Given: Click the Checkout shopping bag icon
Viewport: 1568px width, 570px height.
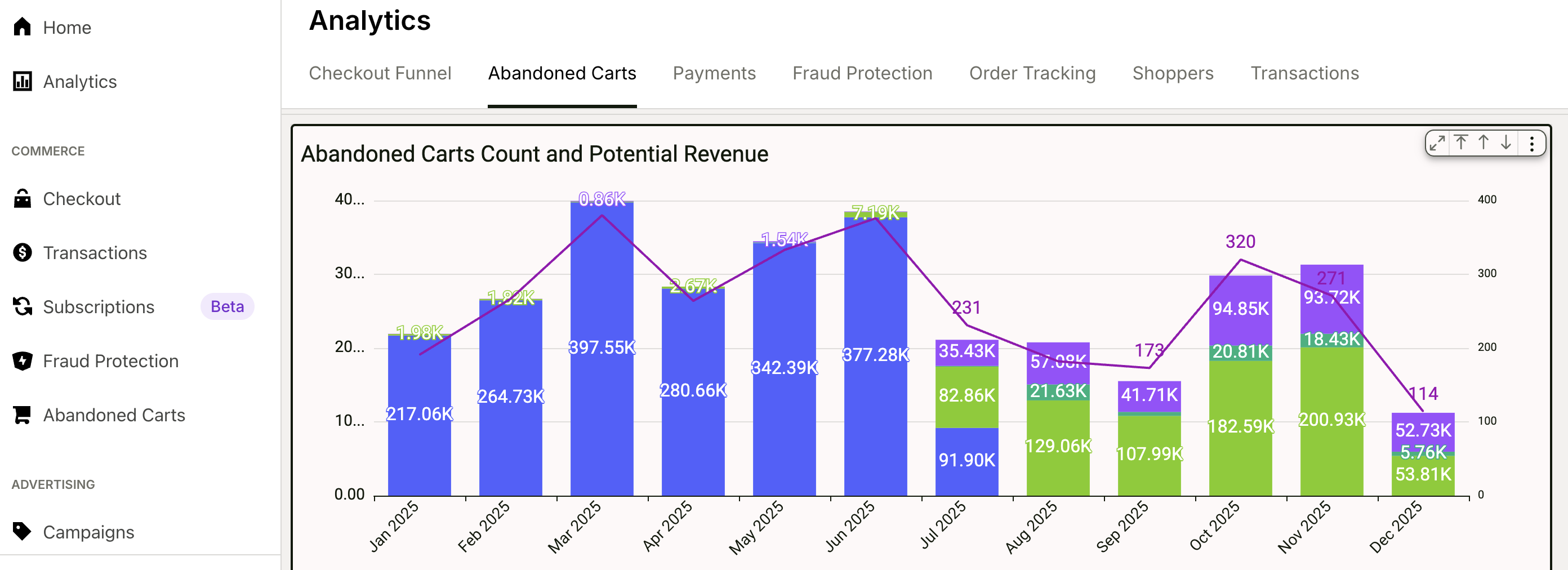Looking at the screenshot, I should point(23,198).
